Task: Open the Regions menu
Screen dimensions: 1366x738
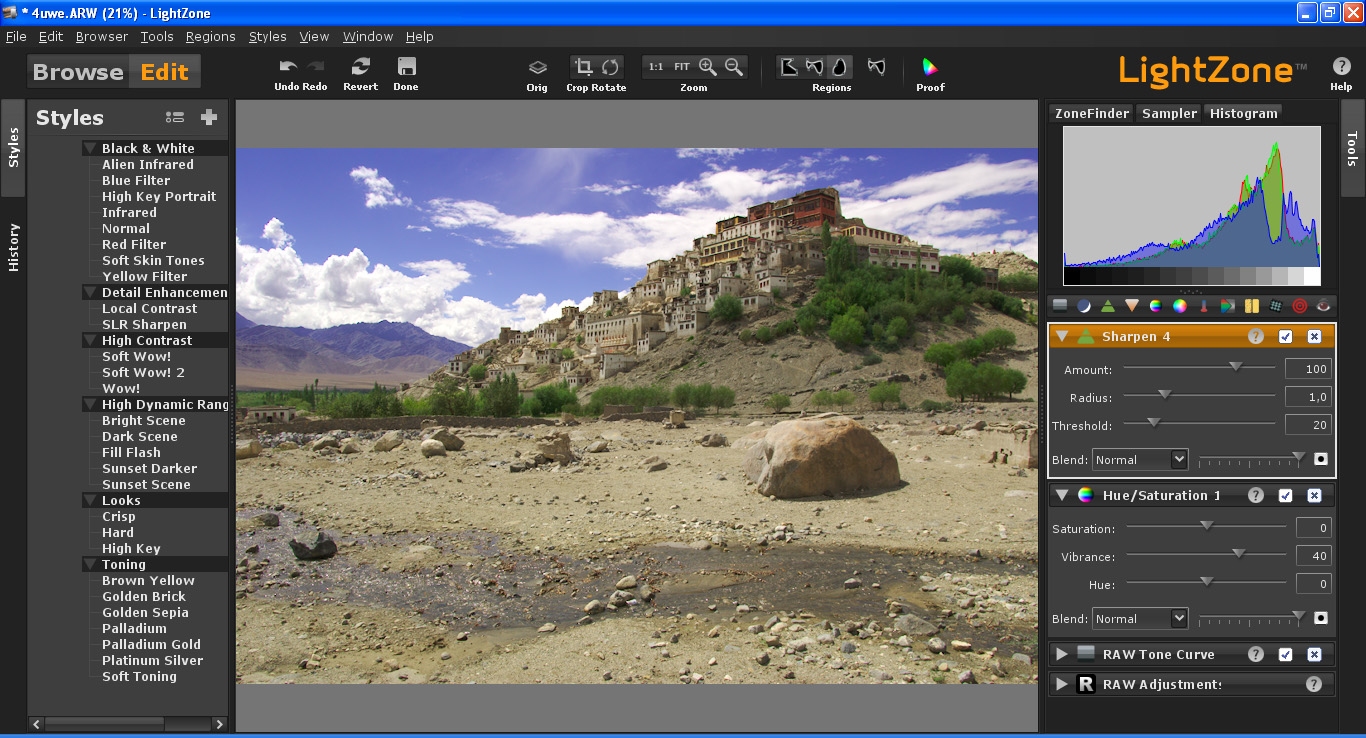Action: click(x=210, y=35)
